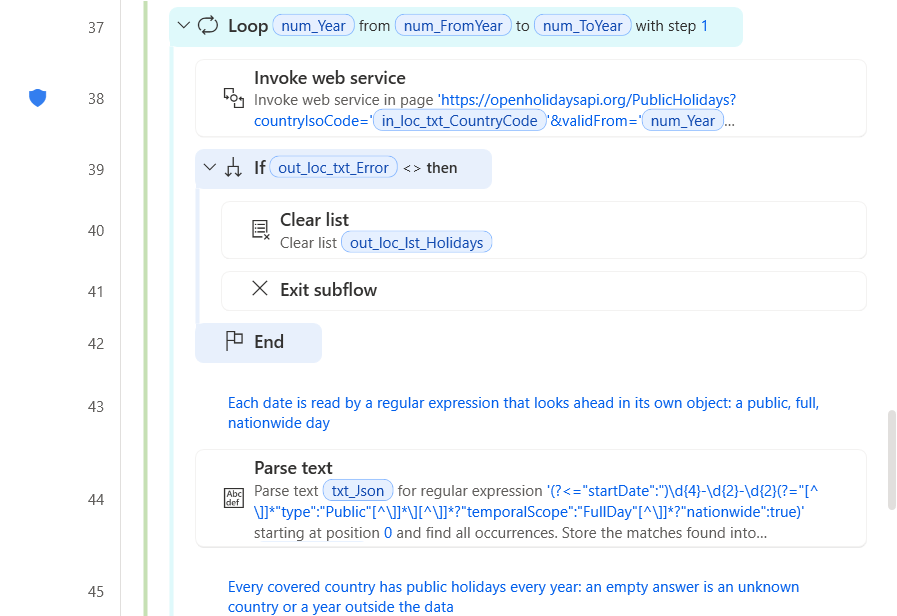Select the Invoke web service action title

coord(330,78)
